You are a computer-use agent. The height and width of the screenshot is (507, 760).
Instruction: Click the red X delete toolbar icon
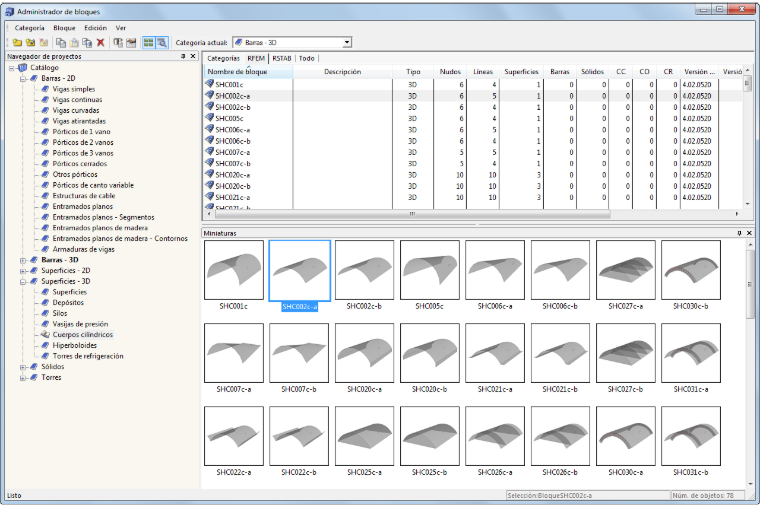100,43
